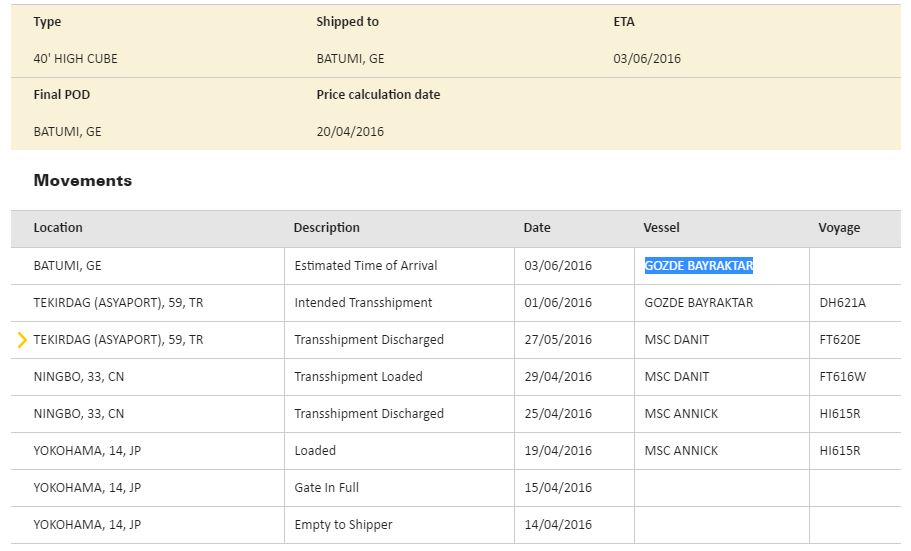Click voyage number FT616W
Viewport: 911px width, 551px height.
[841, 377]
